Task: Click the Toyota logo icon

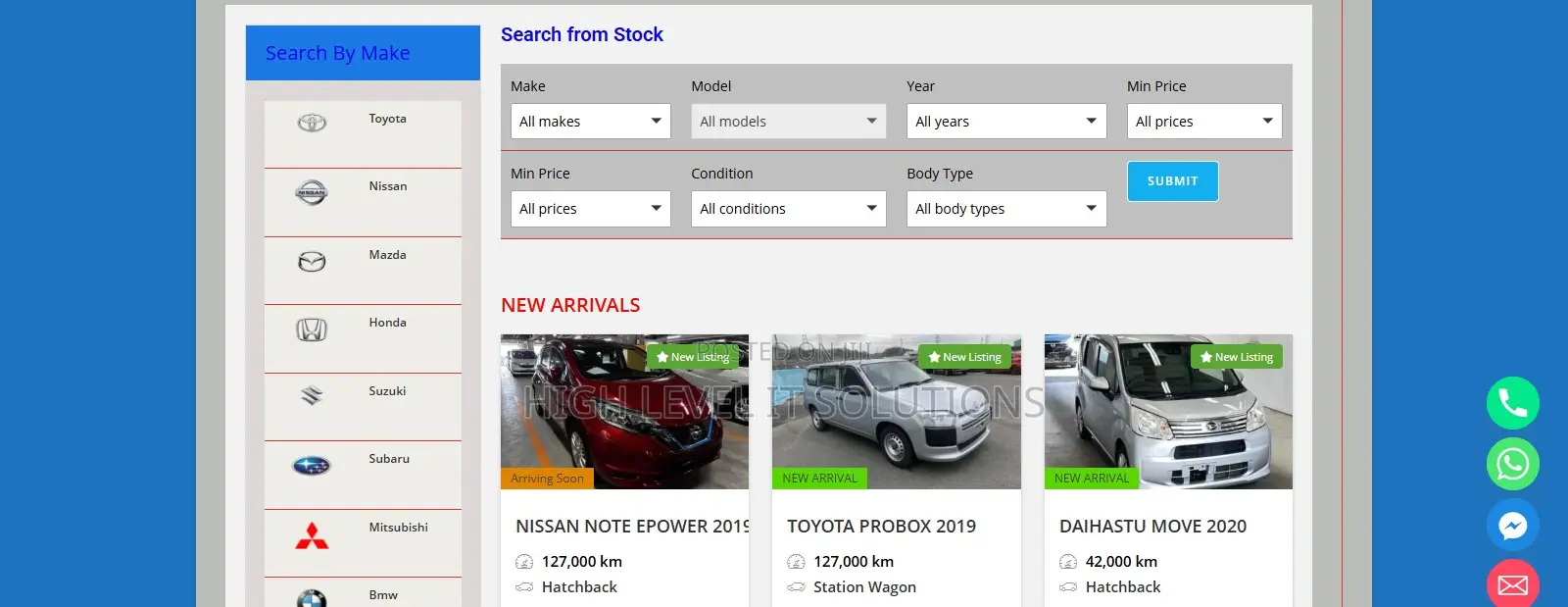Action: tap(312, 123)
